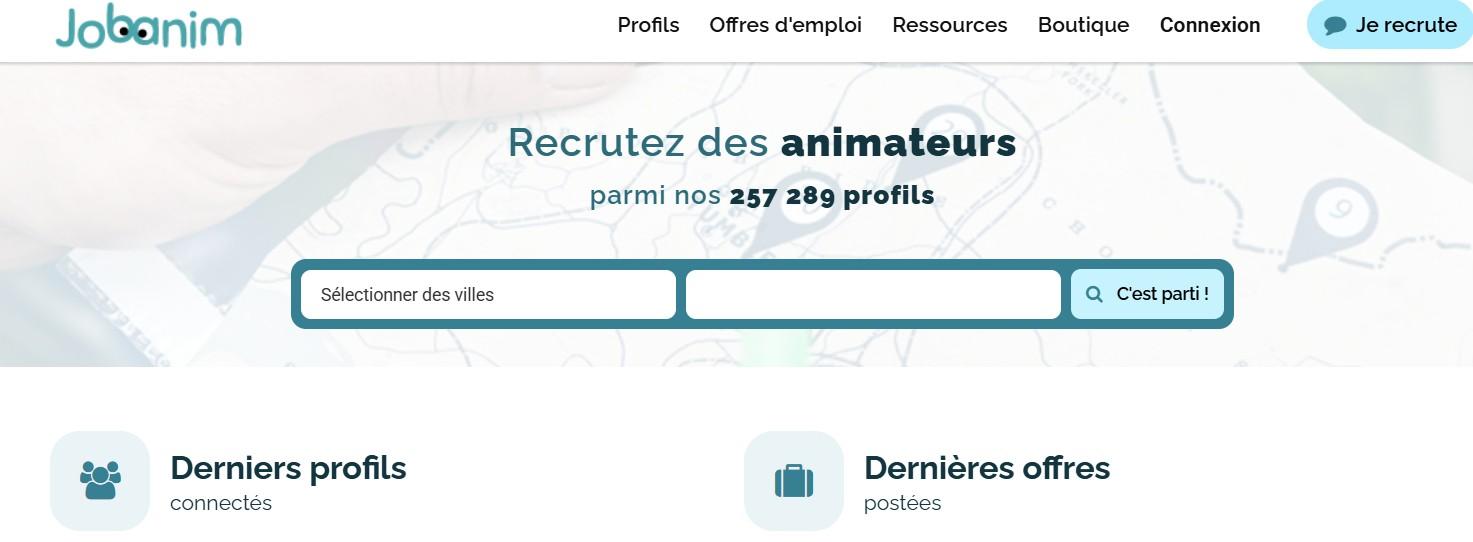Click the briefcase icon
The image size is (1473, 542).
pyautogui.click(x=794, y=480)
